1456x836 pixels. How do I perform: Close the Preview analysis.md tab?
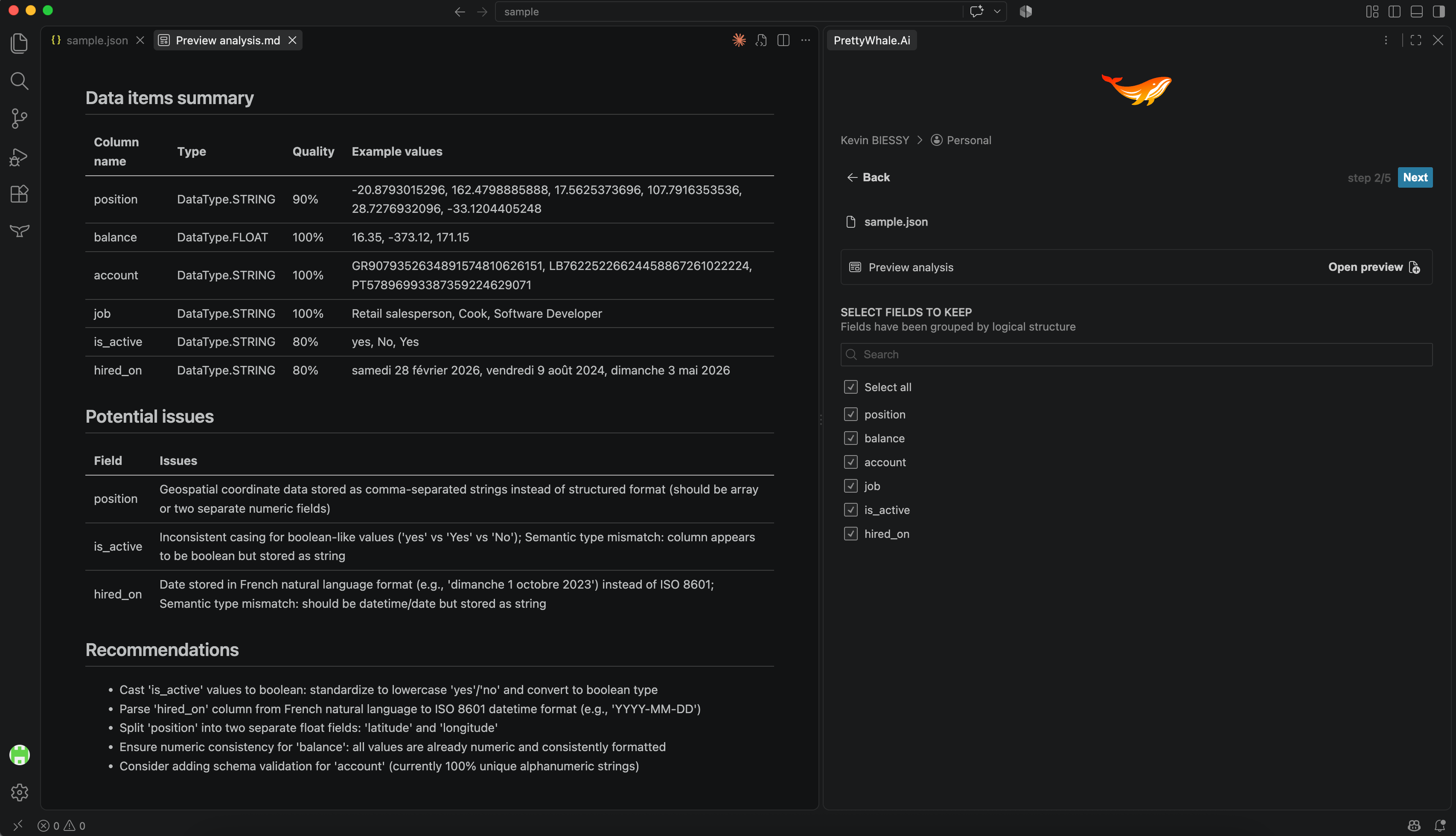click(292, 40)
